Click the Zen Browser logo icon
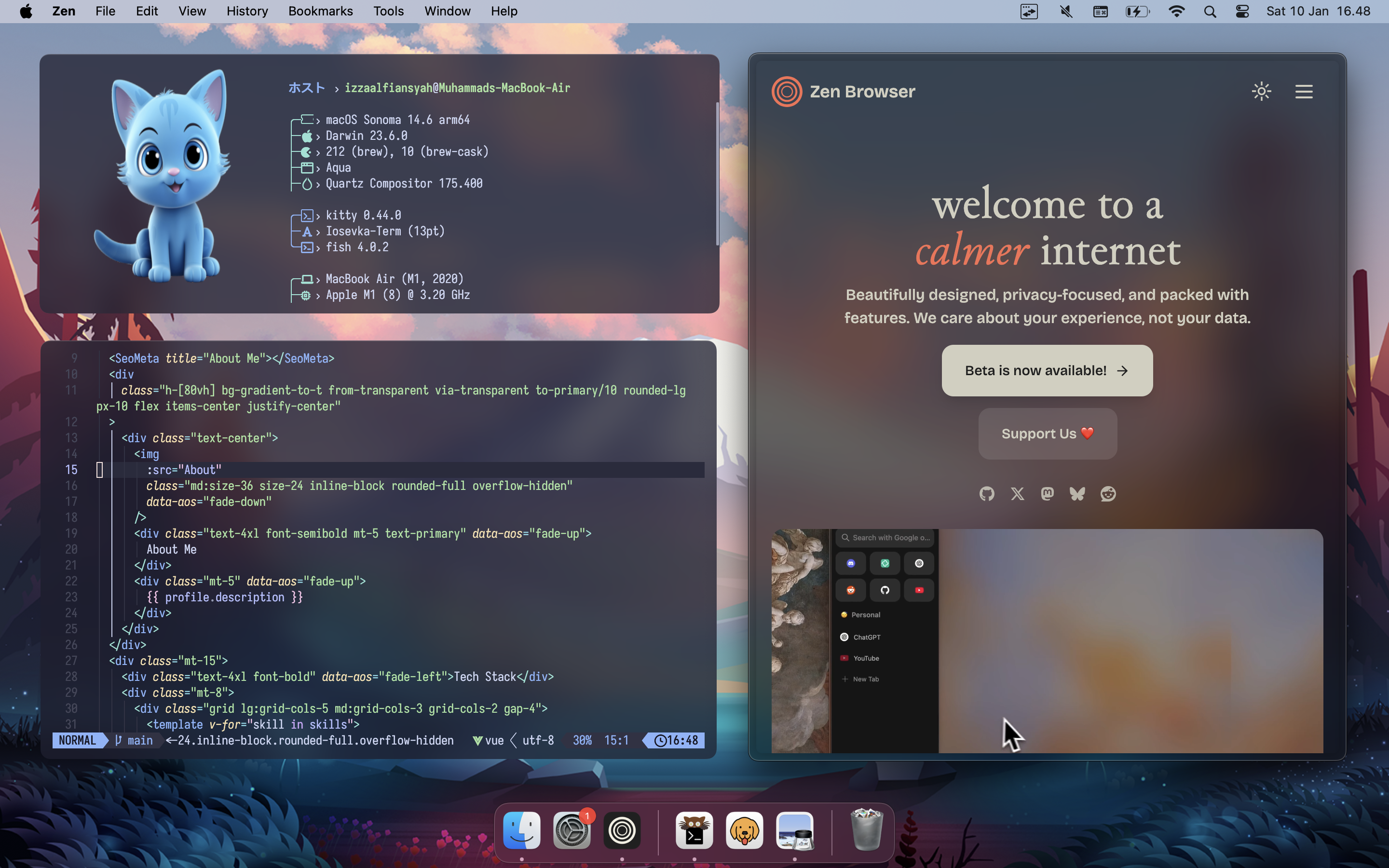The image size is (1389, 868). point(786,91)
